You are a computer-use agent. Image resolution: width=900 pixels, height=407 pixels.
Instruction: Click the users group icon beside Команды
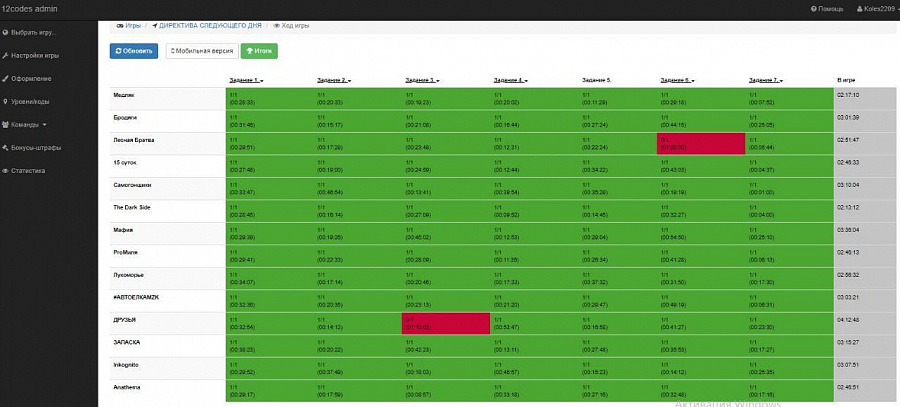(x=5, y=125)
